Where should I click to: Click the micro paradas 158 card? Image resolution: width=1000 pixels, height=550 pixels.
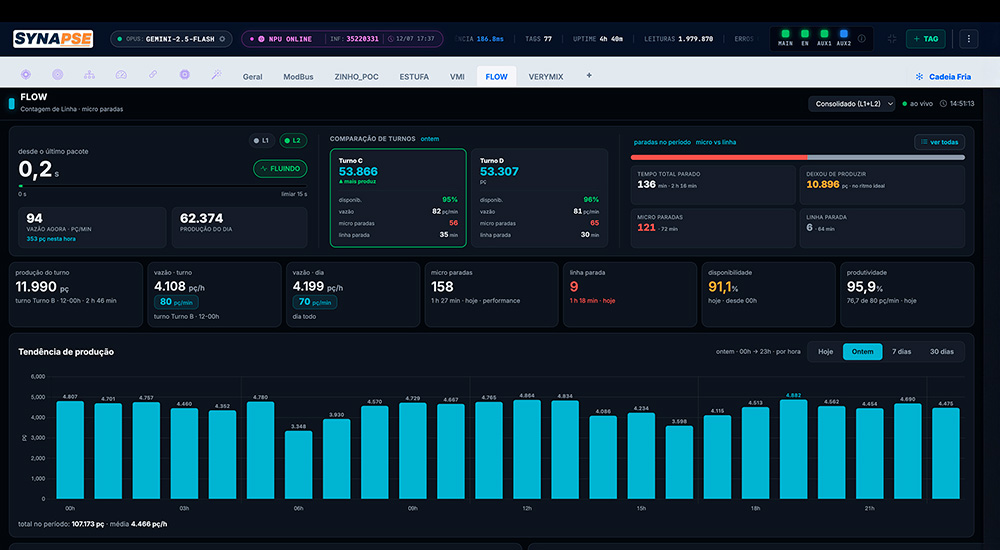[491, 294]
